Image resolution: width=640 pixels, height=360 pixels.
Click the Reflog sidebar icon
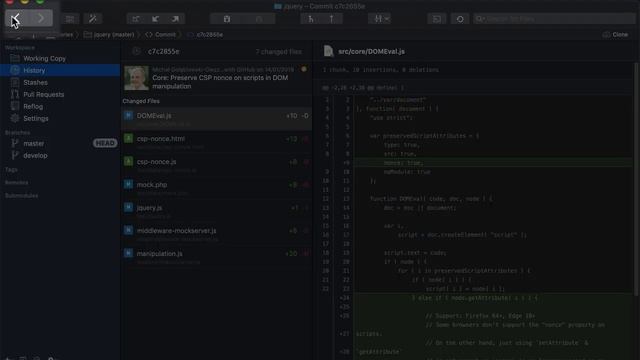point(15,106)
